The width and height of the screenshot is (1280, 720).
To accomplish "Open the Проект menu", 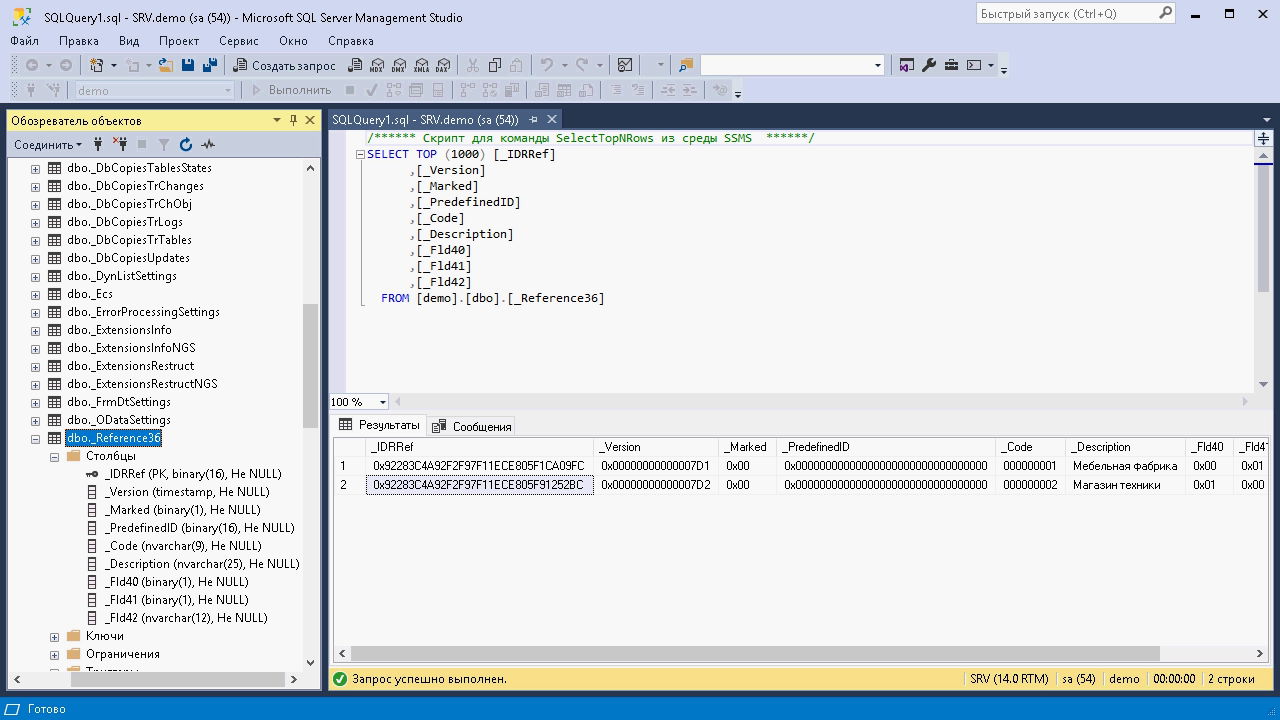I will point(179,41).
